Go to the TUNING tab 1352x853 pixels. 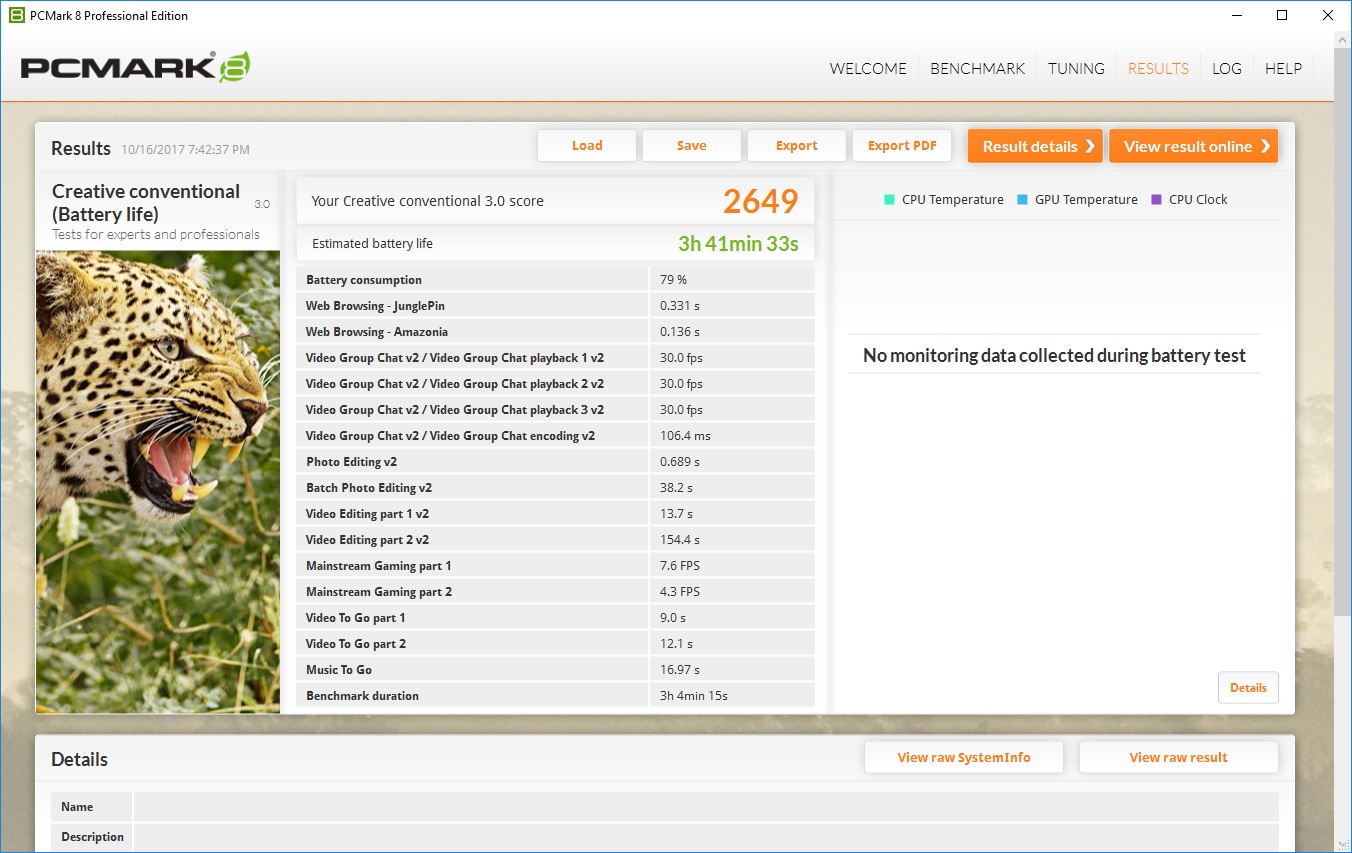coord(1076,69)
